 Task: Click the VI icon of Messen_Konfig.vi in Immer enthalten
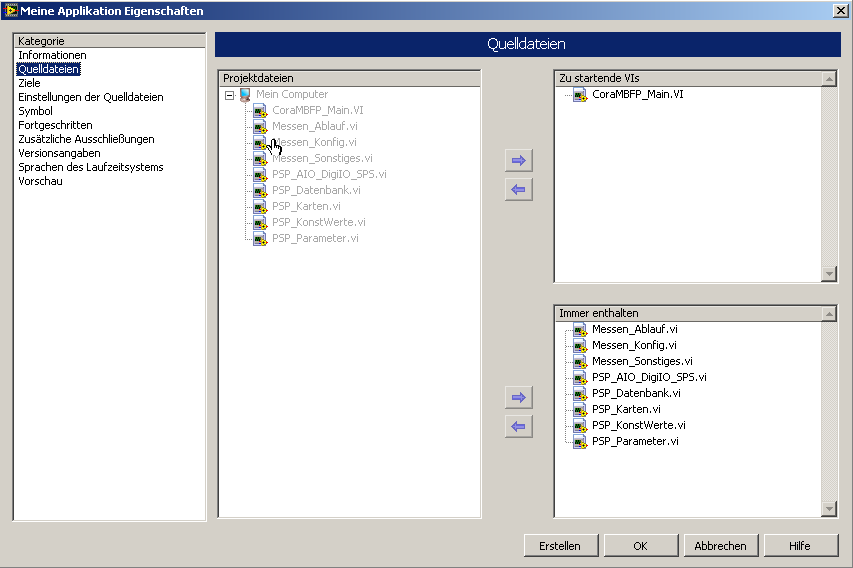(x=580, y=346)
